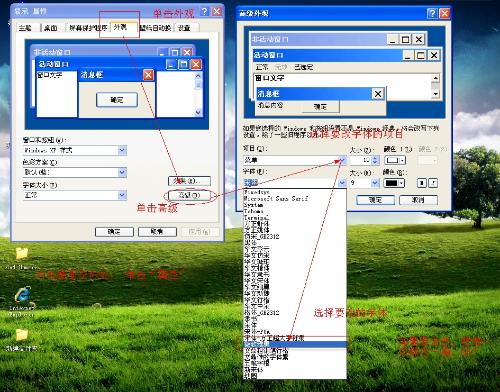Confirm Display Properties with 确定
The height and width of the screenshot is (392, 500).
[x=114, y=232]
